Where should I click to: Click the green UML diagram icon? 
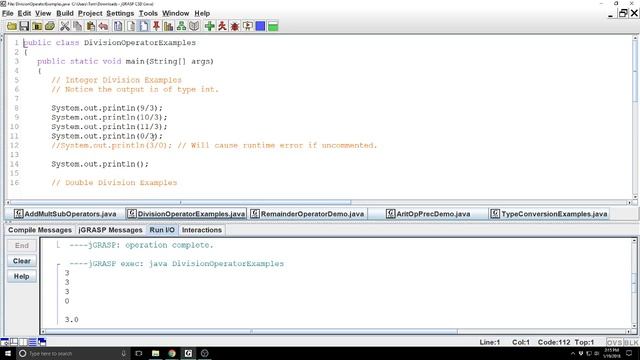pos(182,27)
